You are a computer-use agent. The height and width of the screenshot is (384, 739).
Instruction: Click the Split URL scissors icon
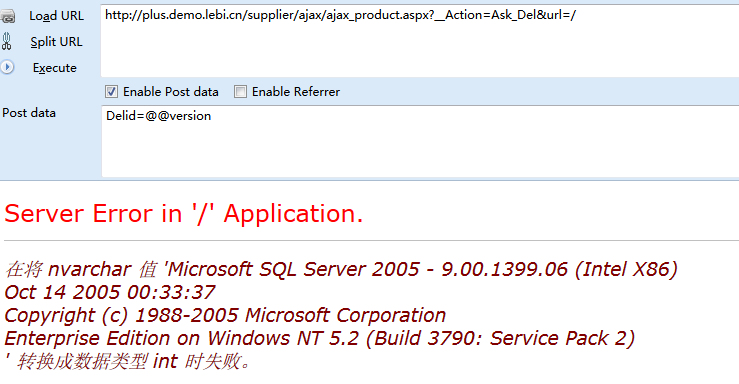[7, 41]
